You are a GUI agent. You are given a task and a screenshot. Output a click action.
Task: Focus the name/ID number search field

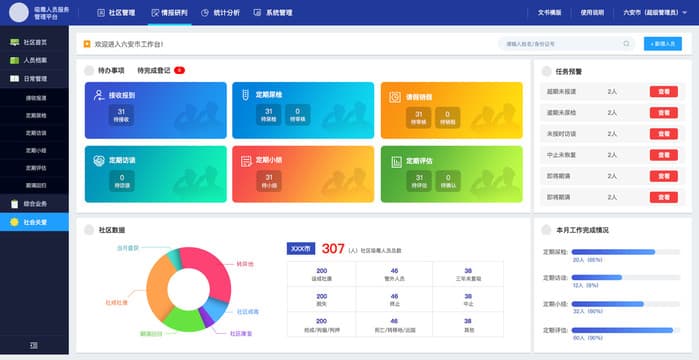click(x=566, y=44)
